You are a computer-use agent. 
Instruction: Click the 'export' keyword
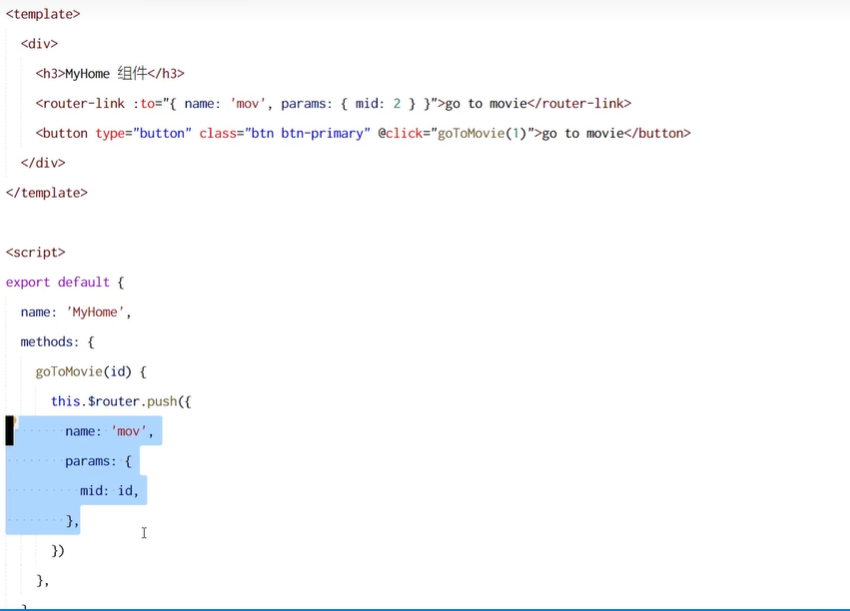[x=28, y=282]
